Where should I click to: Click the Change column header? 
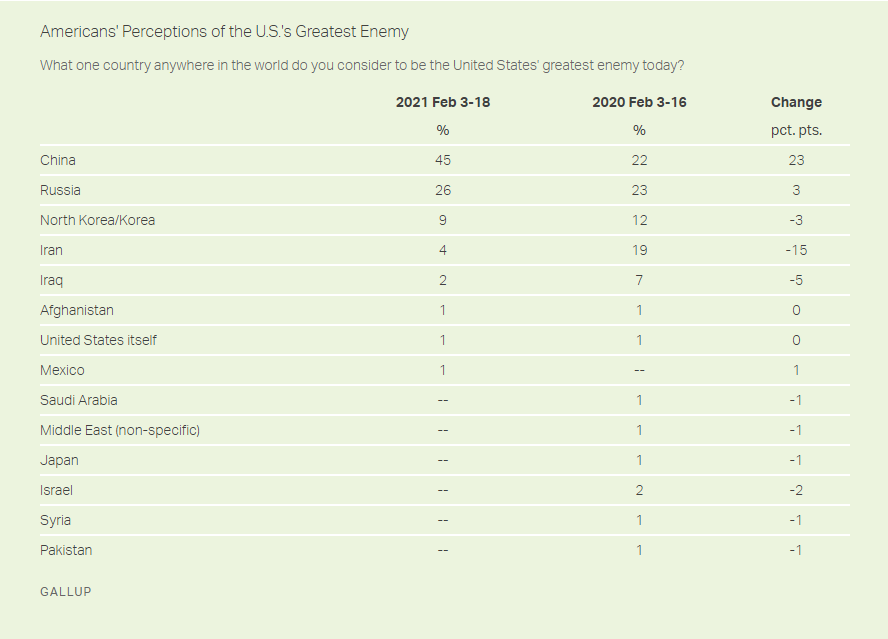point(796,102)
